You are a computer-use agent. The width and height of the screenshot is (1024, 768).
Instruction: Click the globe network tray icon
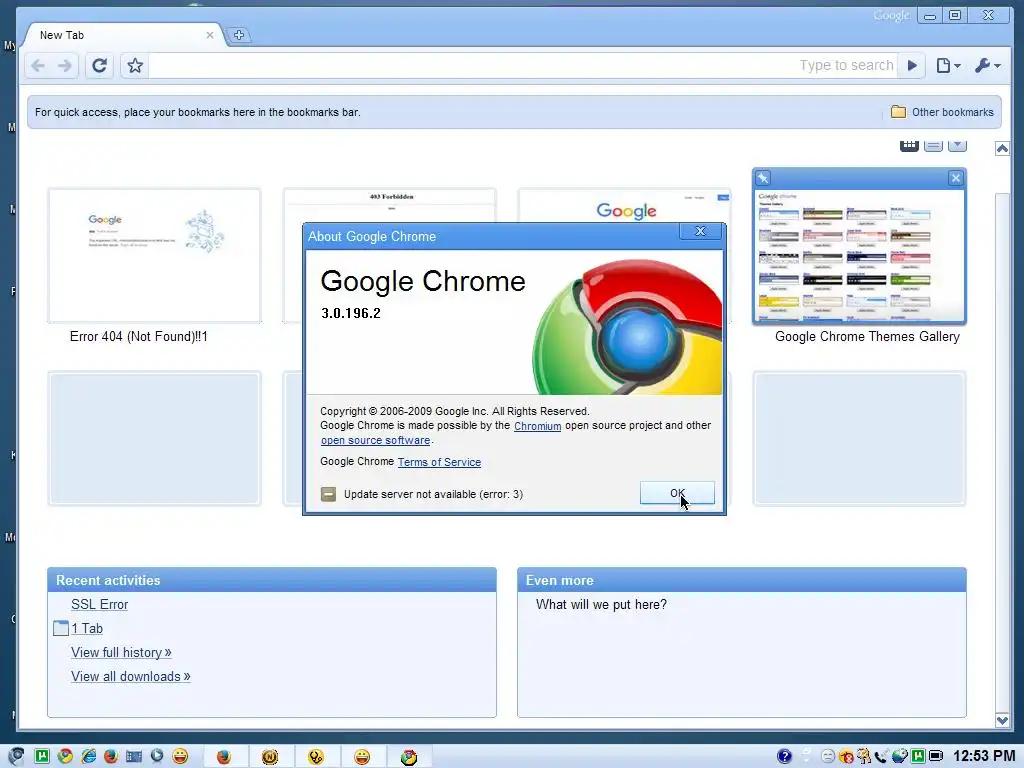coord(900,756)
